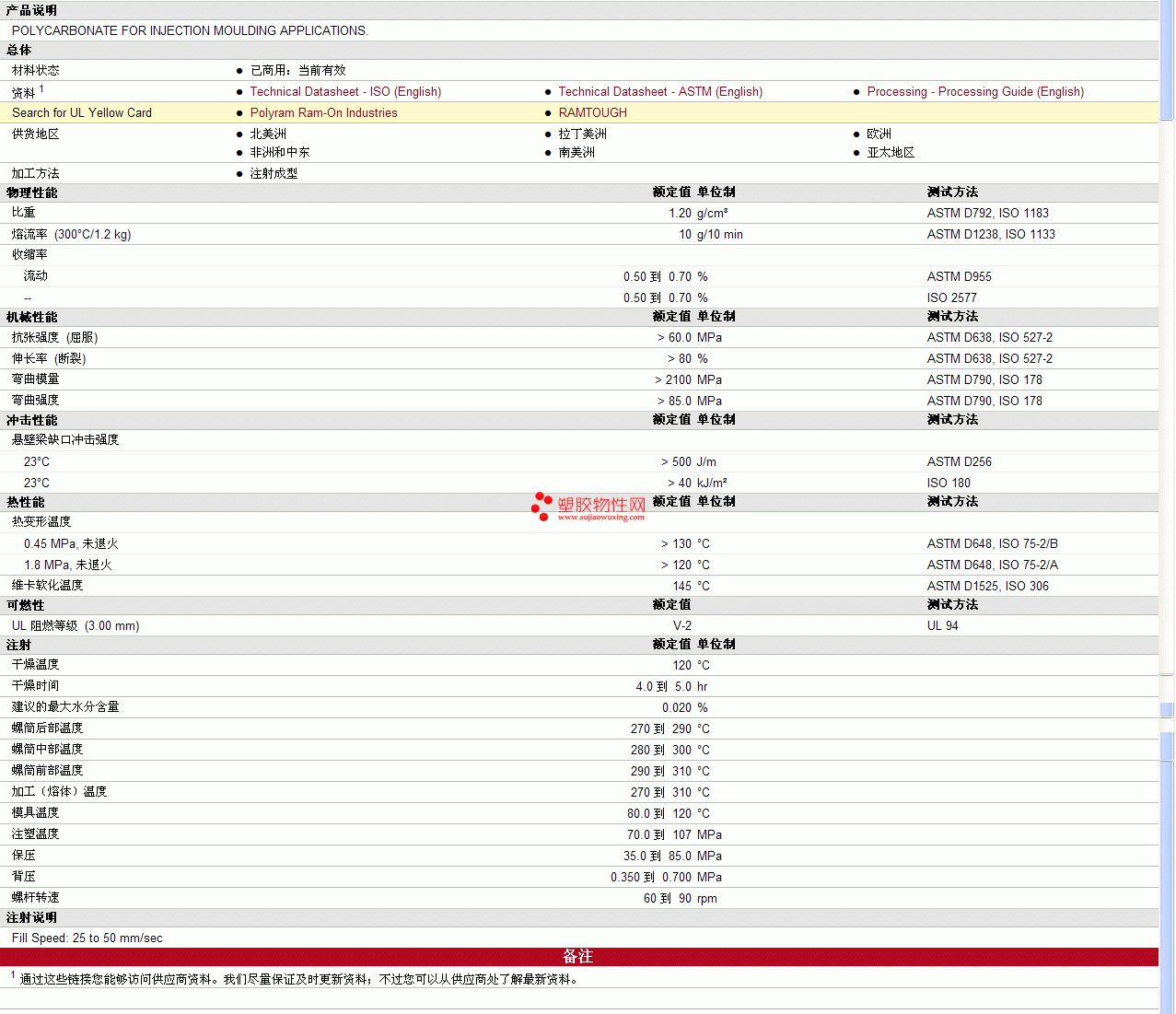Viewport: 1176px width, 1014px height.
Task: Select 'Search for UL Yellow Card' label
Action: coord(82,113)
